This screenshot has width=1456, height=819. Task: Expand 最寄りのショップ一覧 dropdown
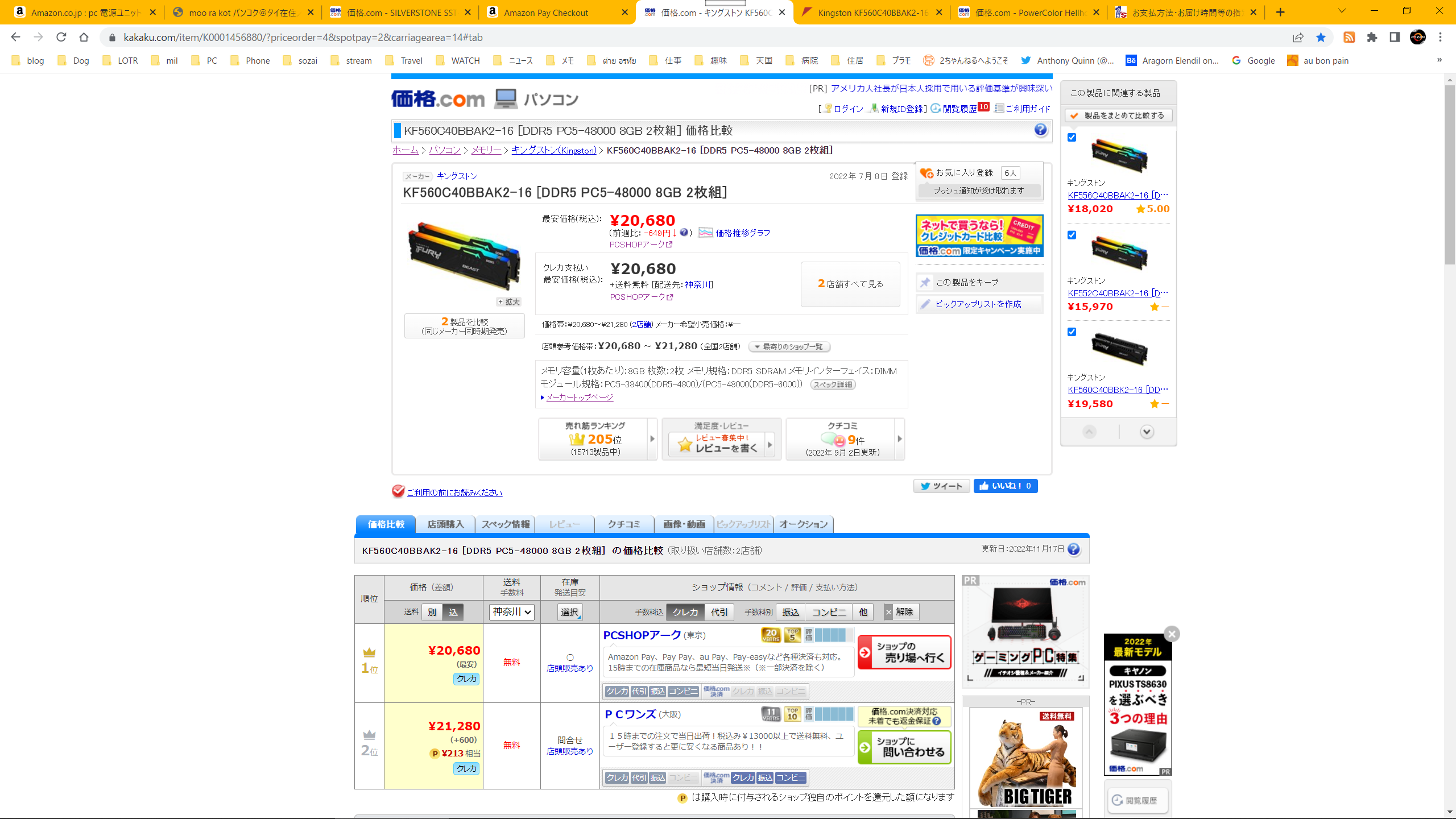pyautogui.click(x=789, y=346)
